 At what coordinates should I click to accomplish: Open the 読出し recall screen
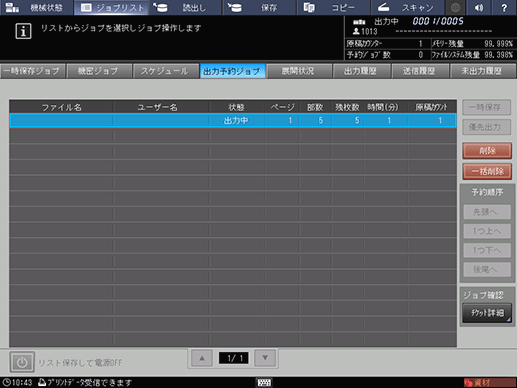click(185, 7)
